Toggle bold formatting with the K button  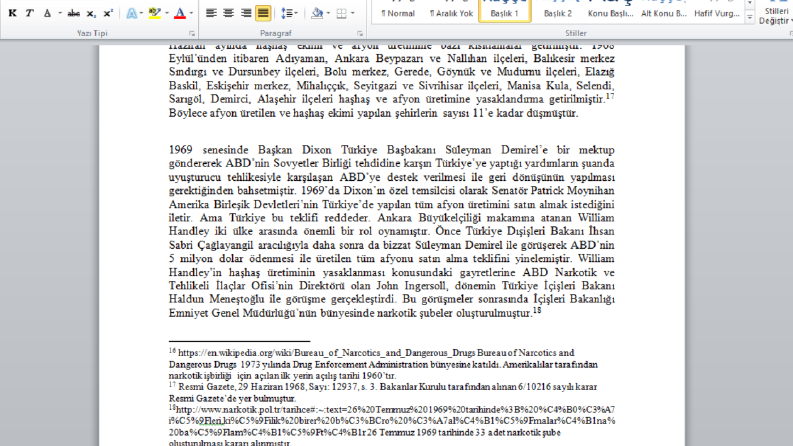click(12, 13)
